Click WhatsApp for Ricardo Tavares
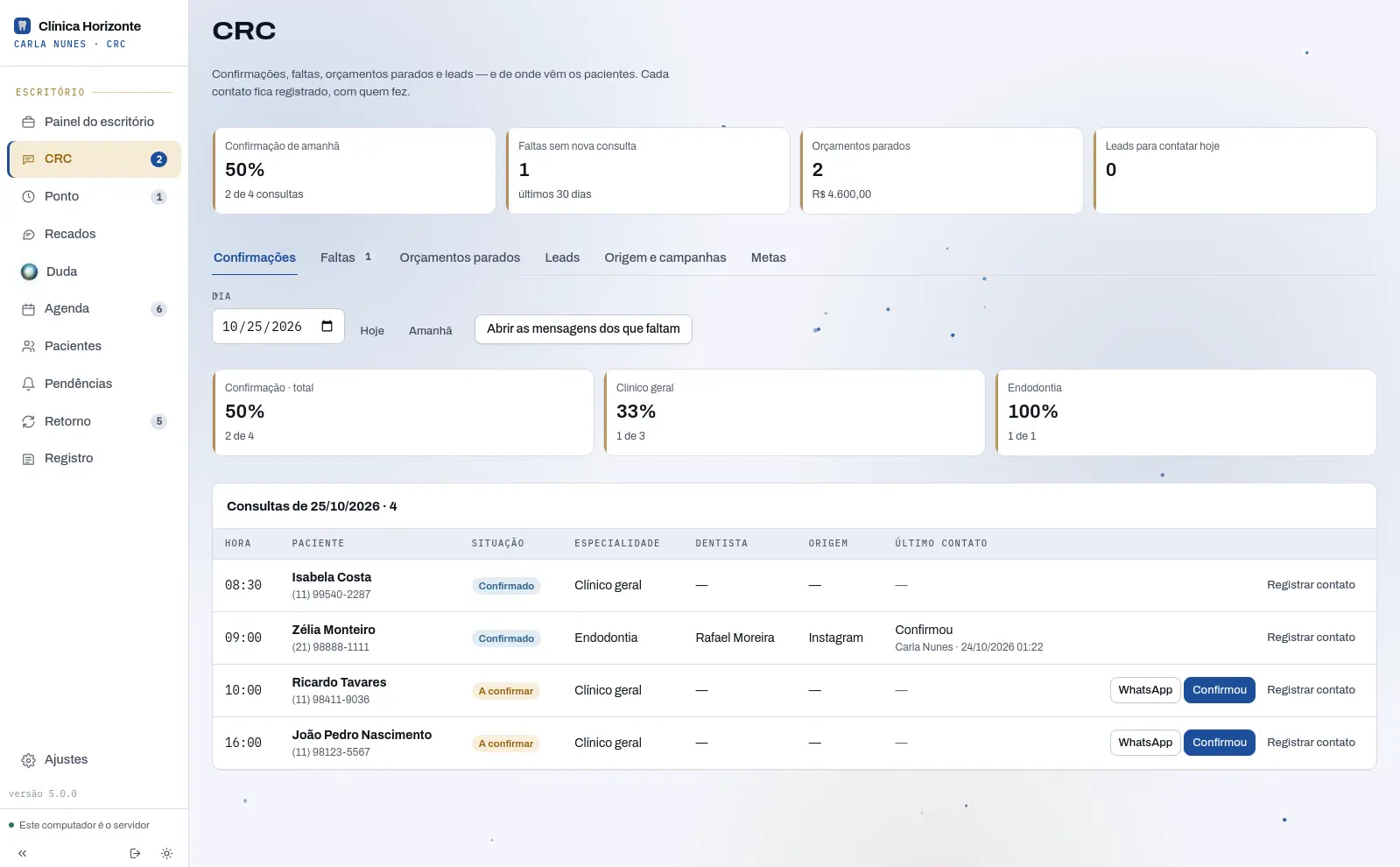Viewport: 1400px width, 867px height. [x=1145, y=690]
